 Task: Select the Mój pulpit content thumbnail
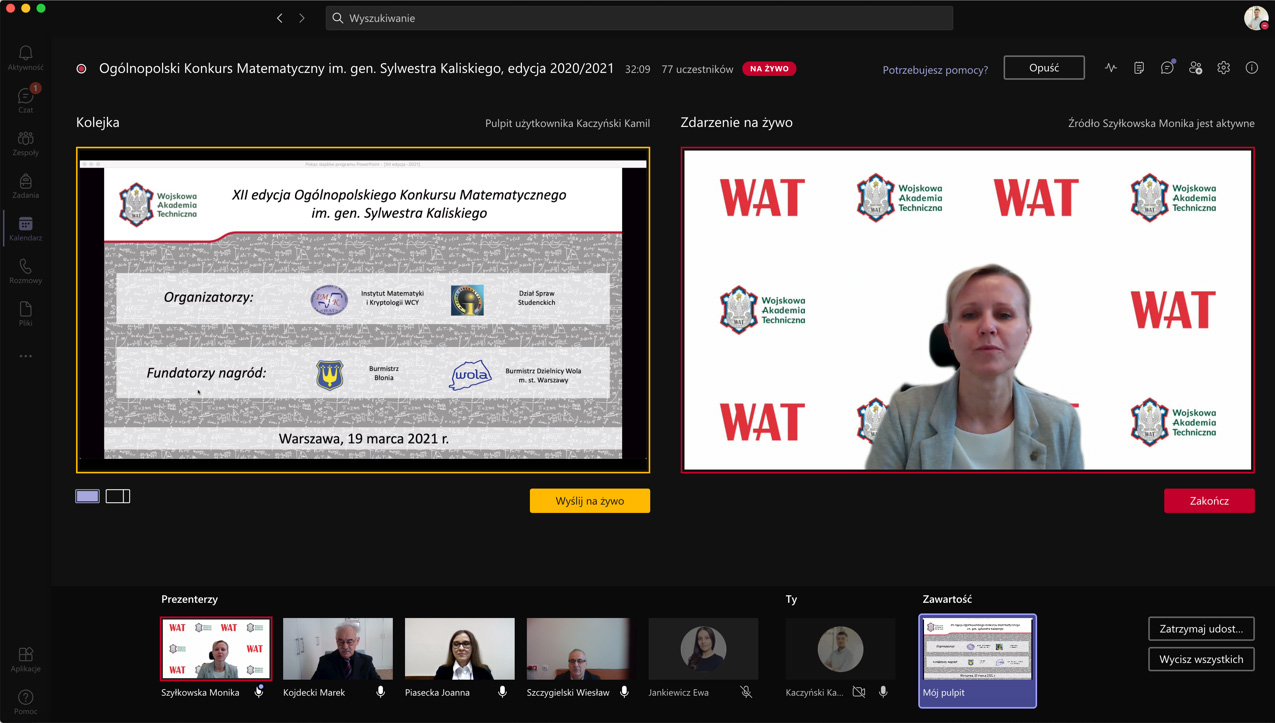977,661
